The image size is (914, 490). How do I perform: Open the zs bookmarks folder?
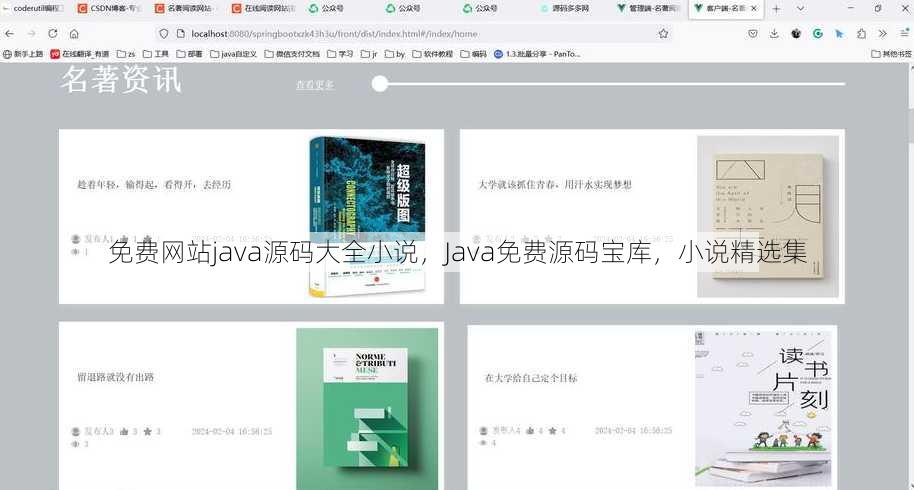point(126,54)
